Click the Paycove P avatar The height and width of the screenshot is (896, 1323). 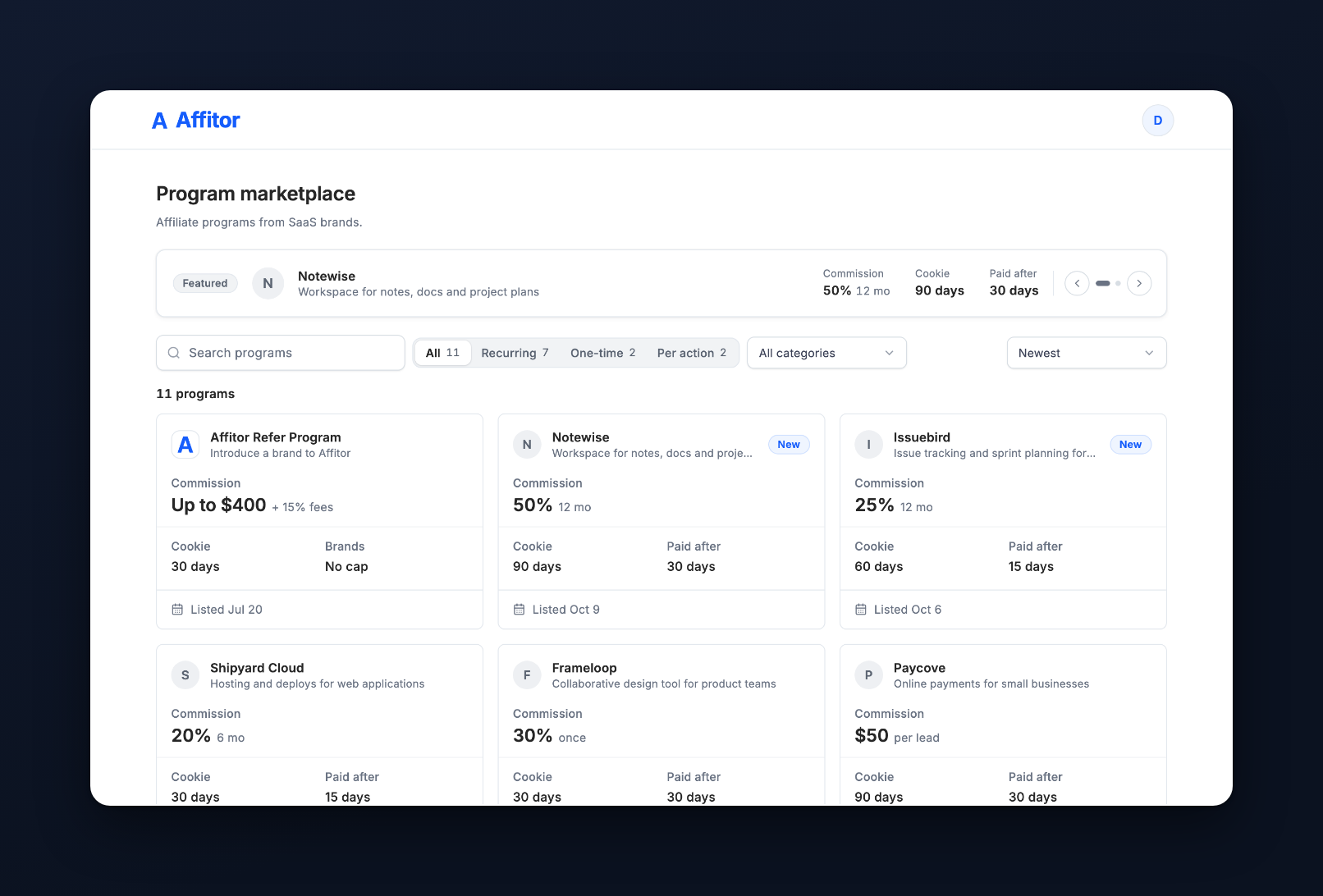coord(868,675)
